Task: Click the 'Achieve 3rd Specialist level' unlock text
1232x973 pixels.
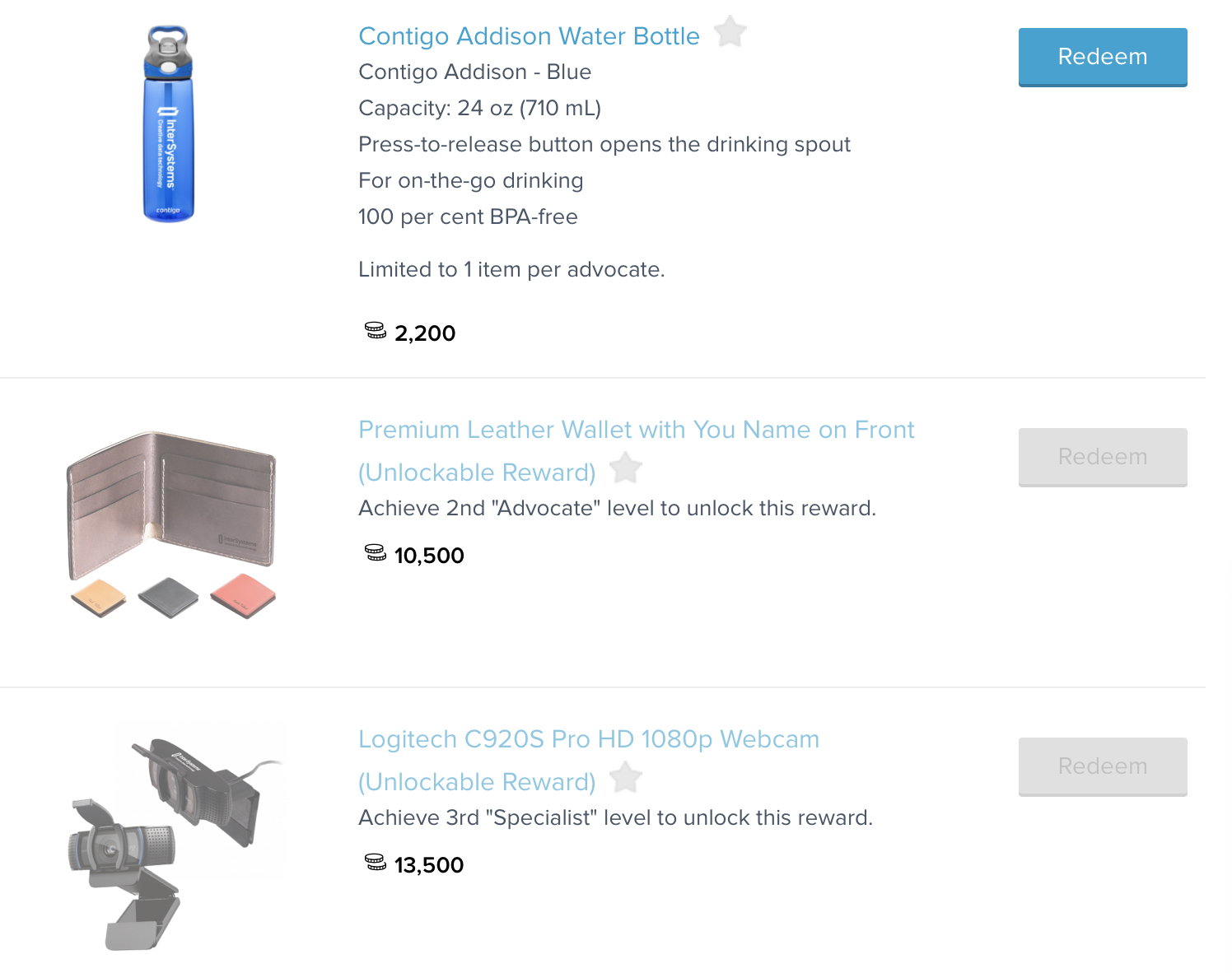Action: click(x=614, y=818)
